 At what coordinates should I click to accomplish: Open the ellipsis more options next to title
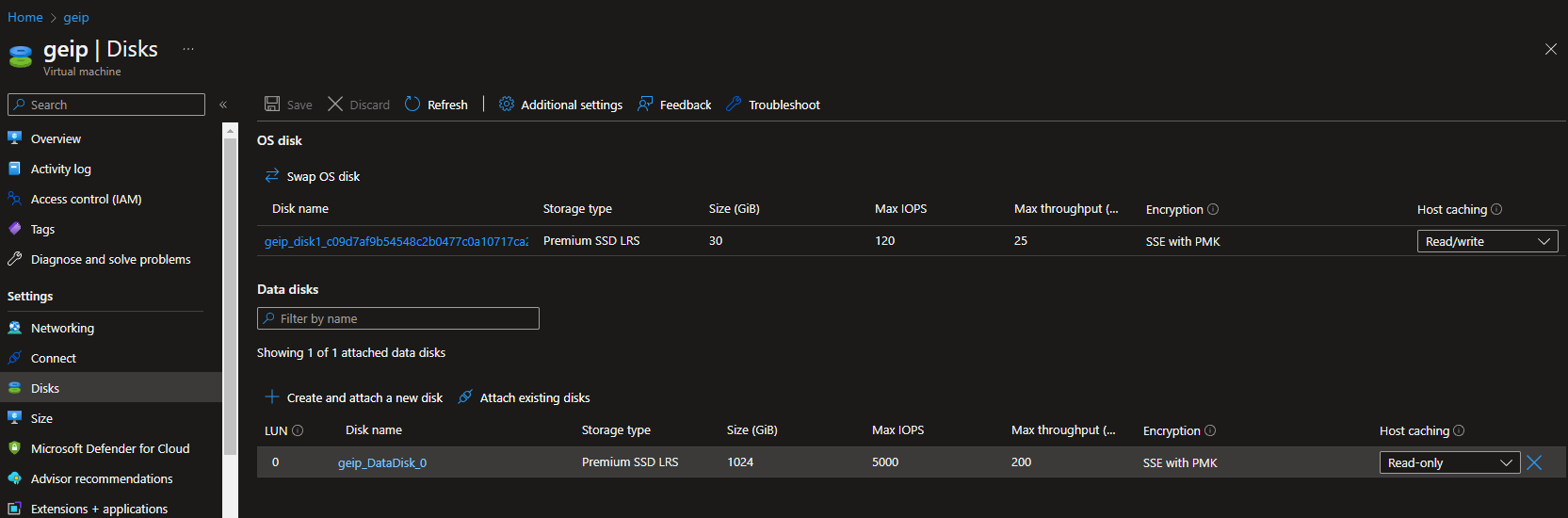click(x=188, y=49)
